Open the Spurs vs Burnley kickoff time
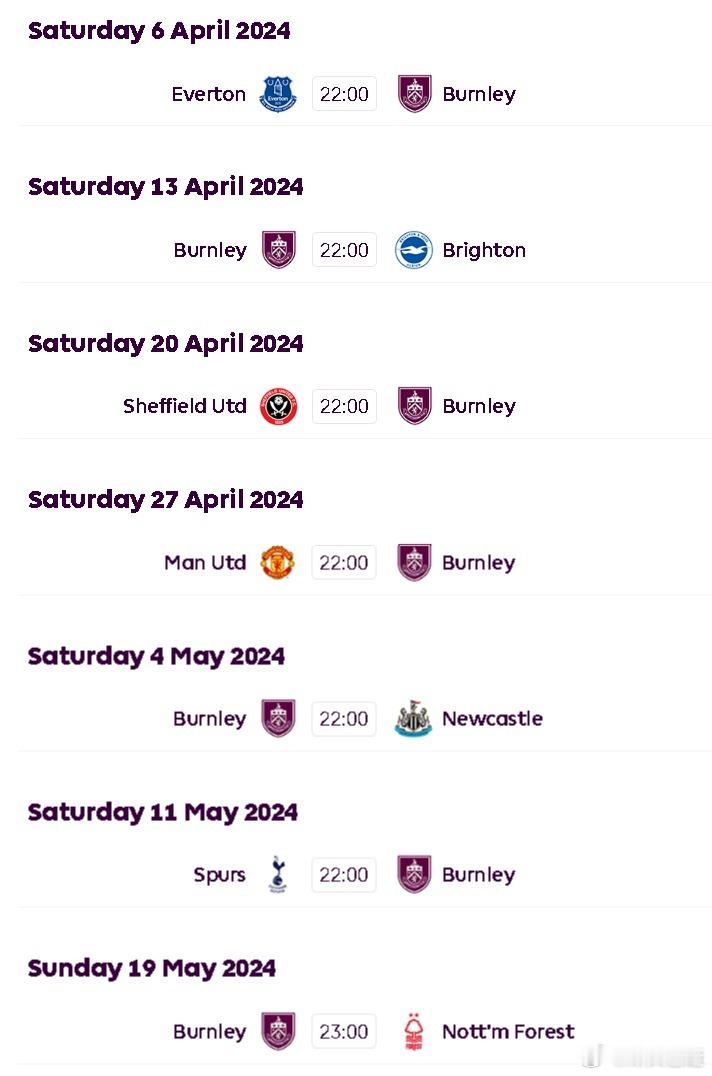The width and height of the screenshot is (712, 1076). [344, 875]
